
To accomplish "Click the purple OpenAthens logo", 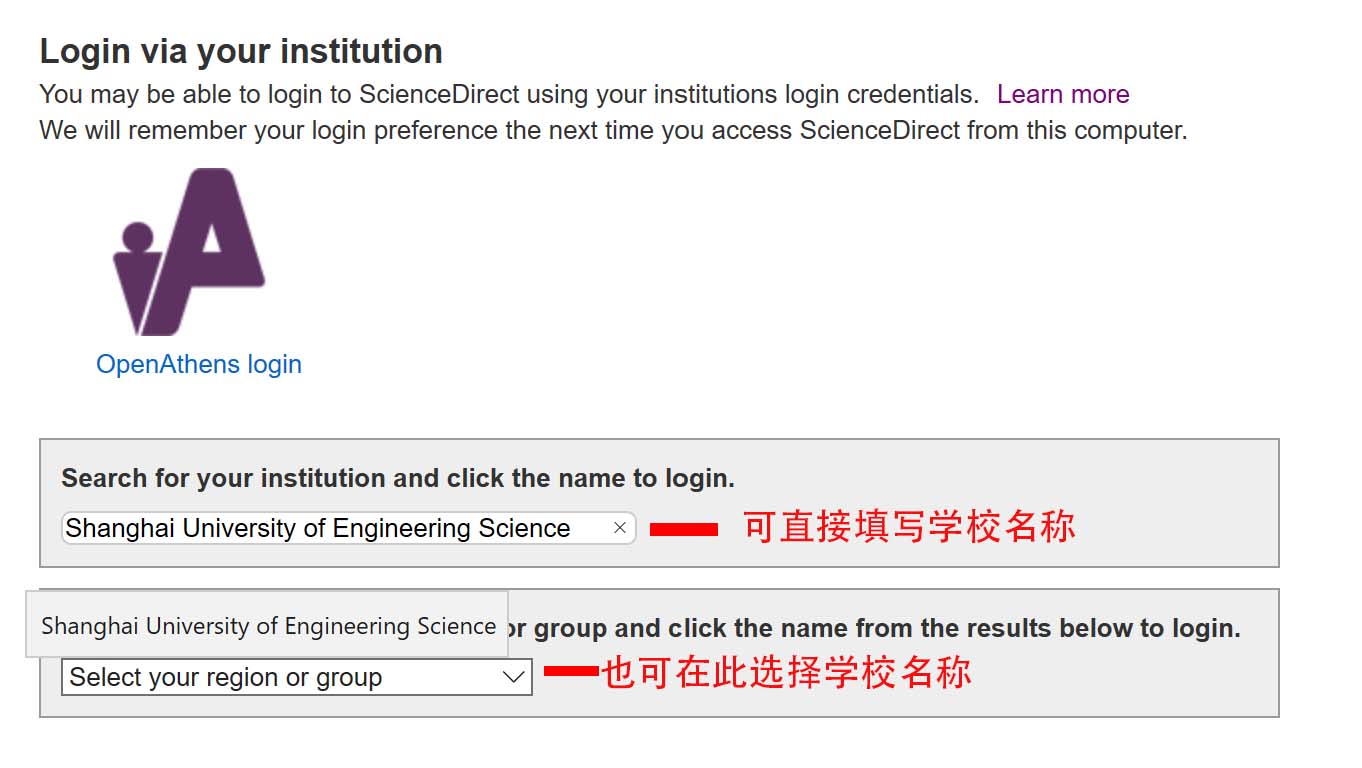I will [x=188, y=252].
